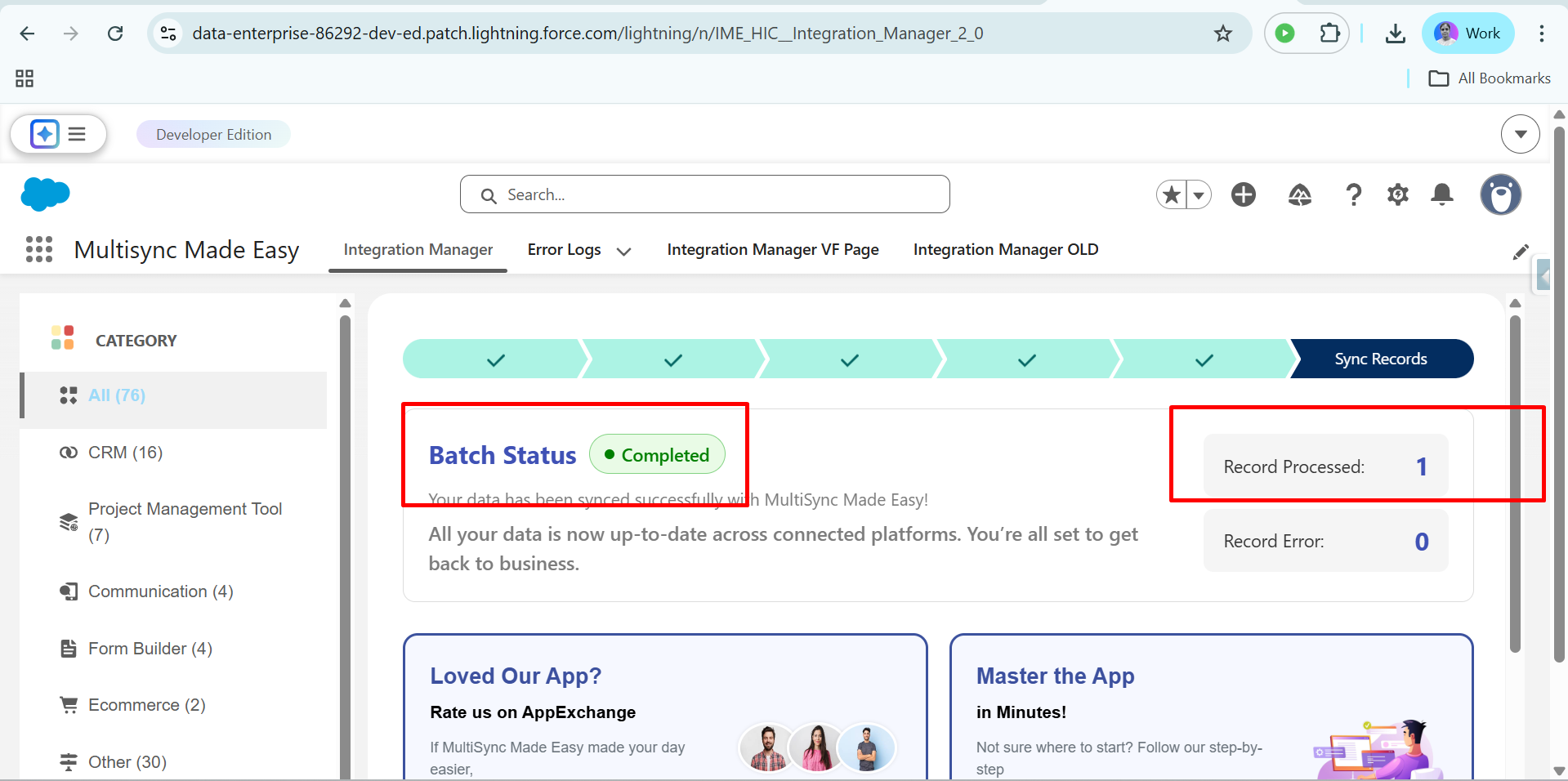Switch to Integration Manager VF Page tab
This screenshot has height=781, width=1568.
pyautogui.click(x=772, y=249)
